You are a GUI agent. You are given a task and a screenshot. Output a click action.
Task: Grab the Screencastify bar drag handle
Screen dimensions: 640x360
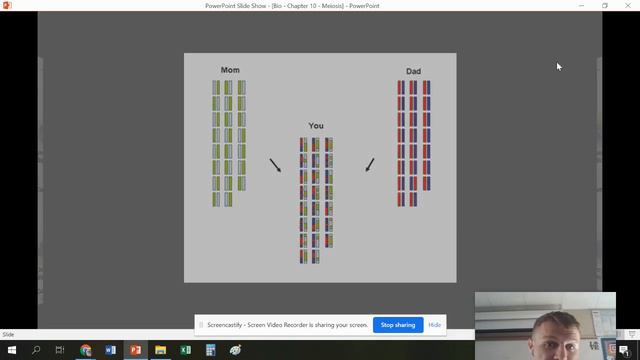click(201, 325)
